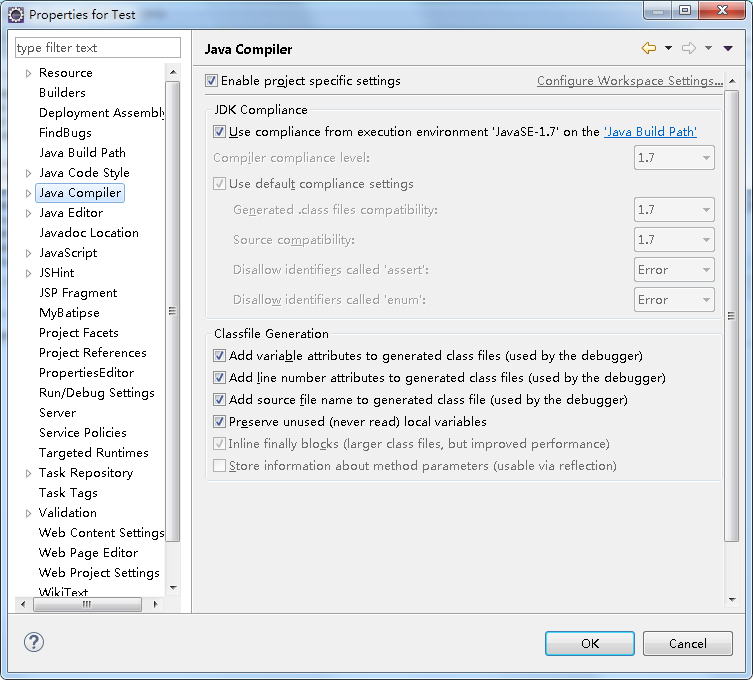
Task: Expand the Java Editor node
Action: pos(28,213)
